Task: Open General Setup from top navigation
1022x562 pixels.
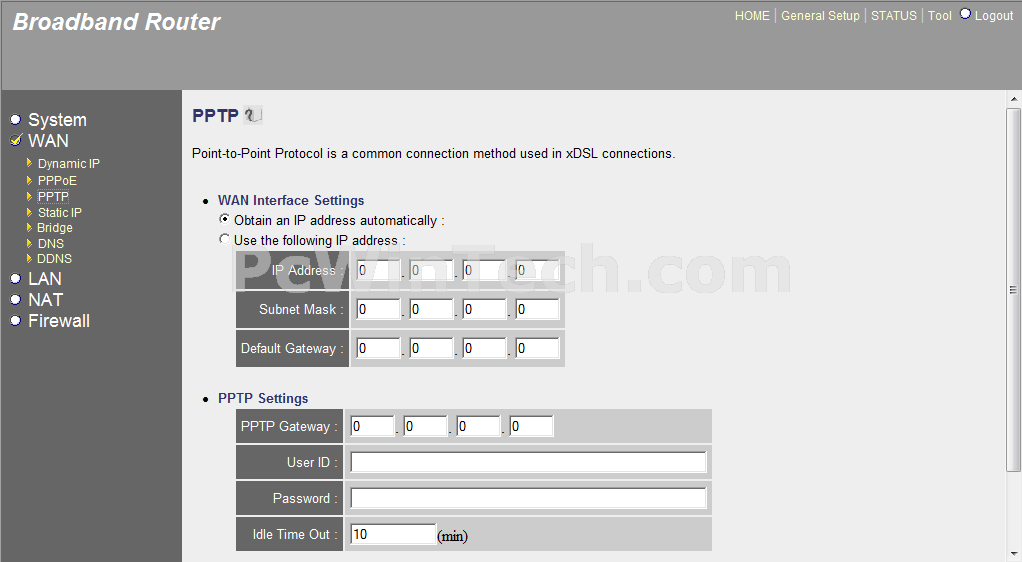Action: tap(820, 16)
